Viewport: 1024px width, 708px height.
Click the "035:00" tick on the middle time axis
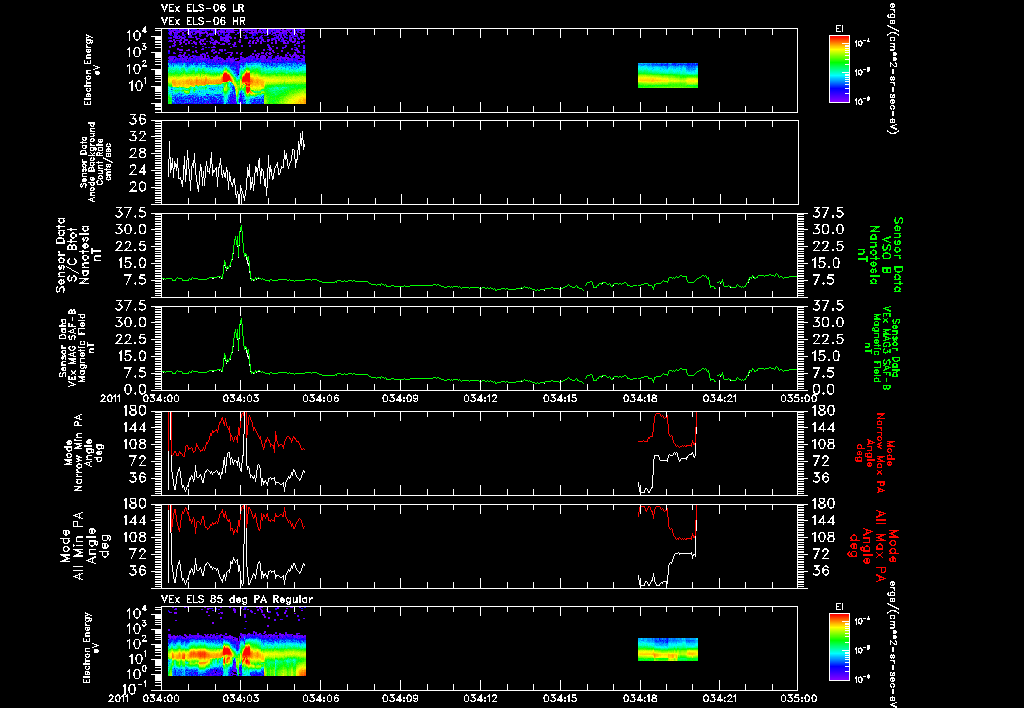point(799,398)
